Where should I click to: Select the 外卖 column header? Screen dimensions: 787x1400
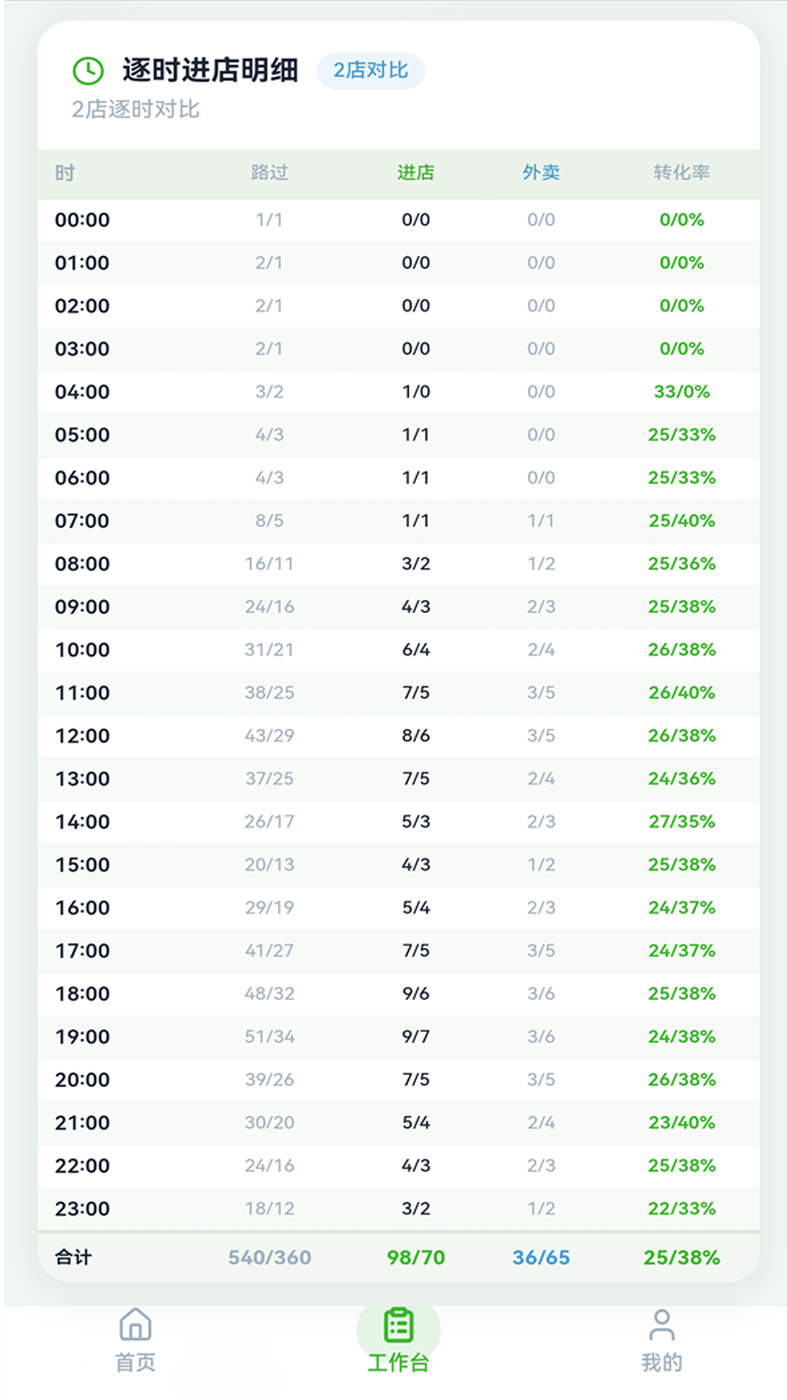(541, 172)
